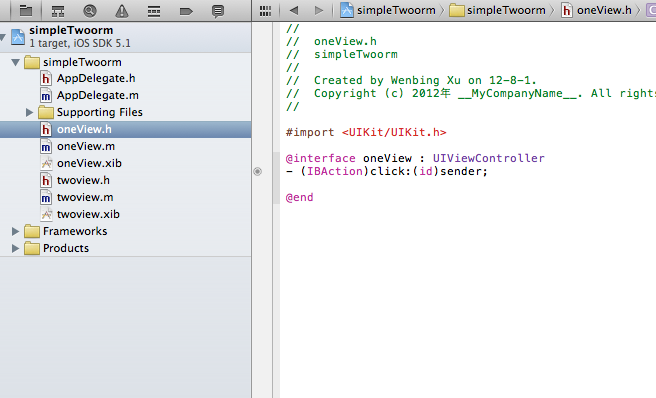This screenshot has height=398, width=656.
Task: Open the Debug navigator icon
Action: 154,11
